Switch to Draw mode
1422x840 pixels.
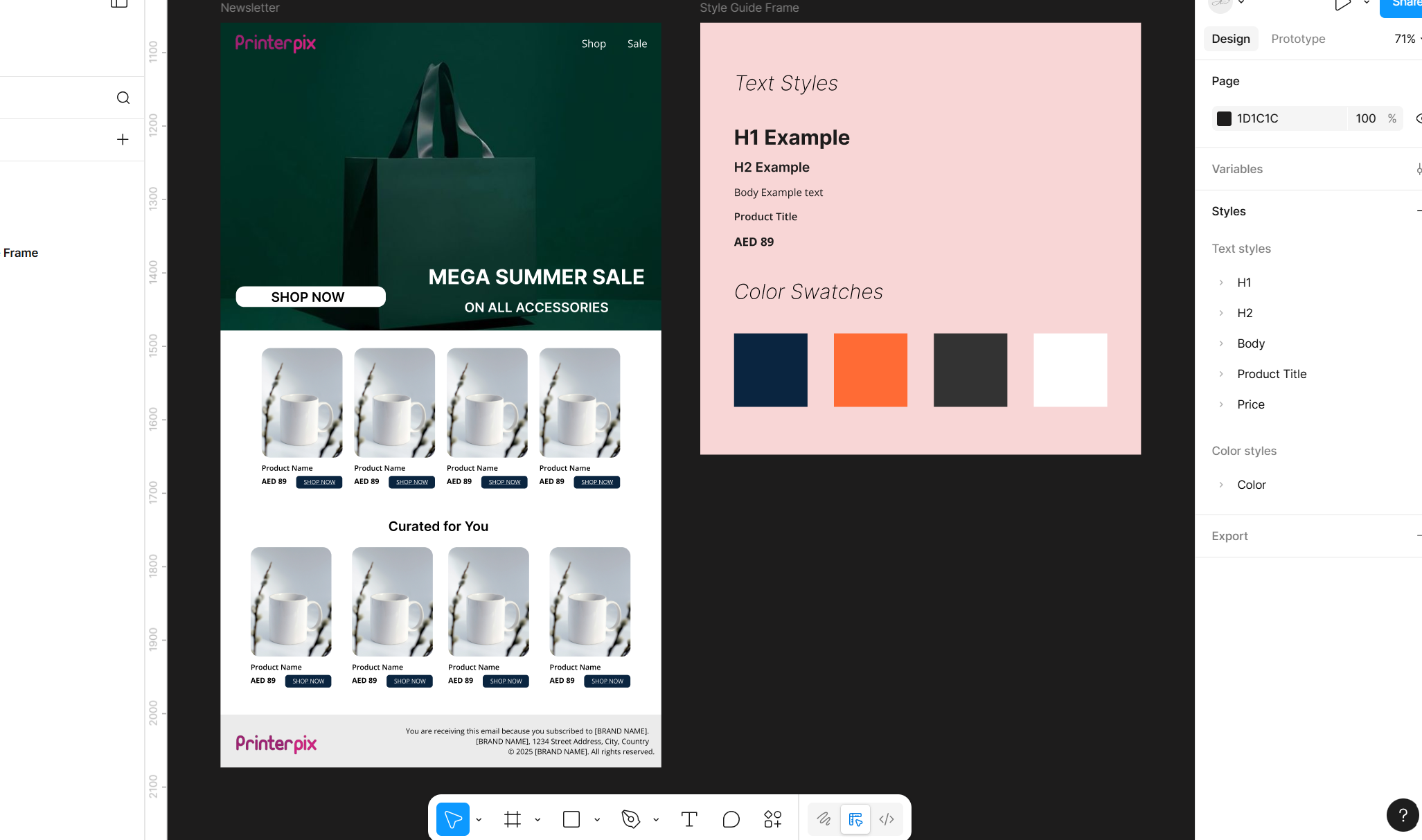tap(824, 819)
